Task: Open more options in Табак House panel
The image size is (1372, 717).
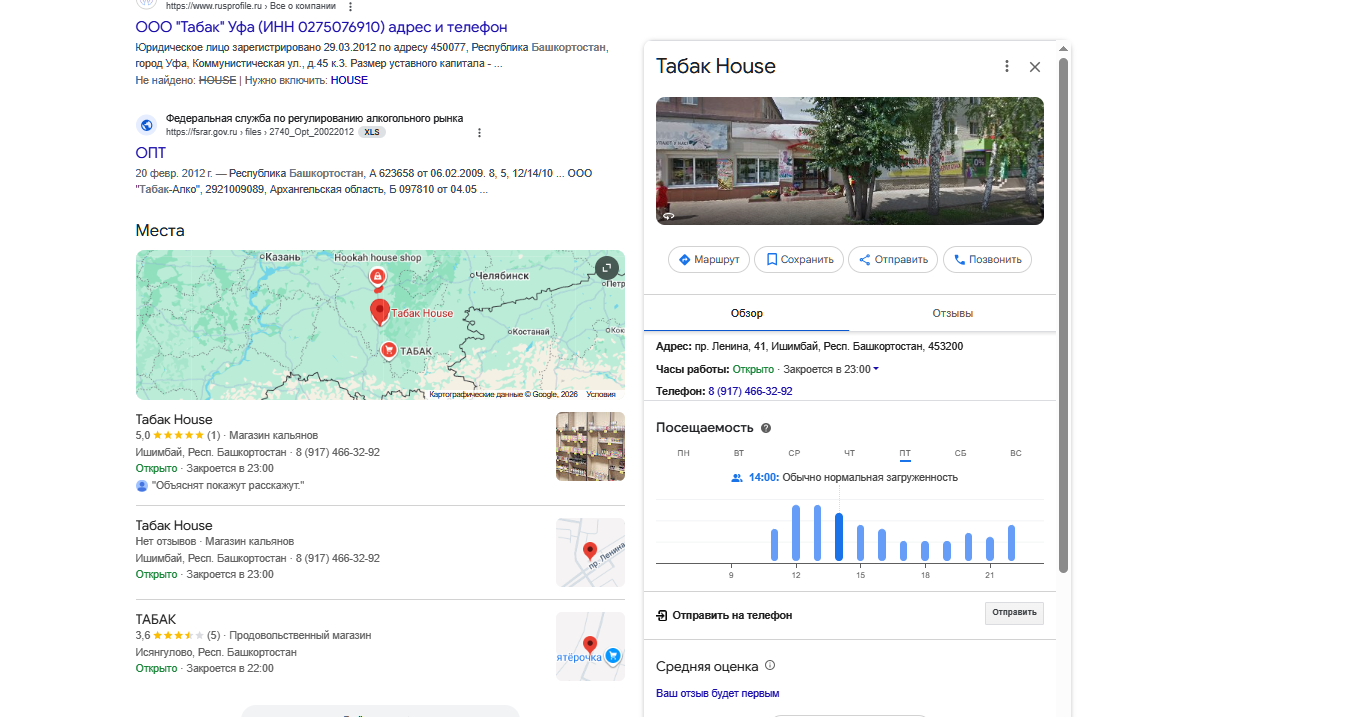Action: pos(1007,67)
